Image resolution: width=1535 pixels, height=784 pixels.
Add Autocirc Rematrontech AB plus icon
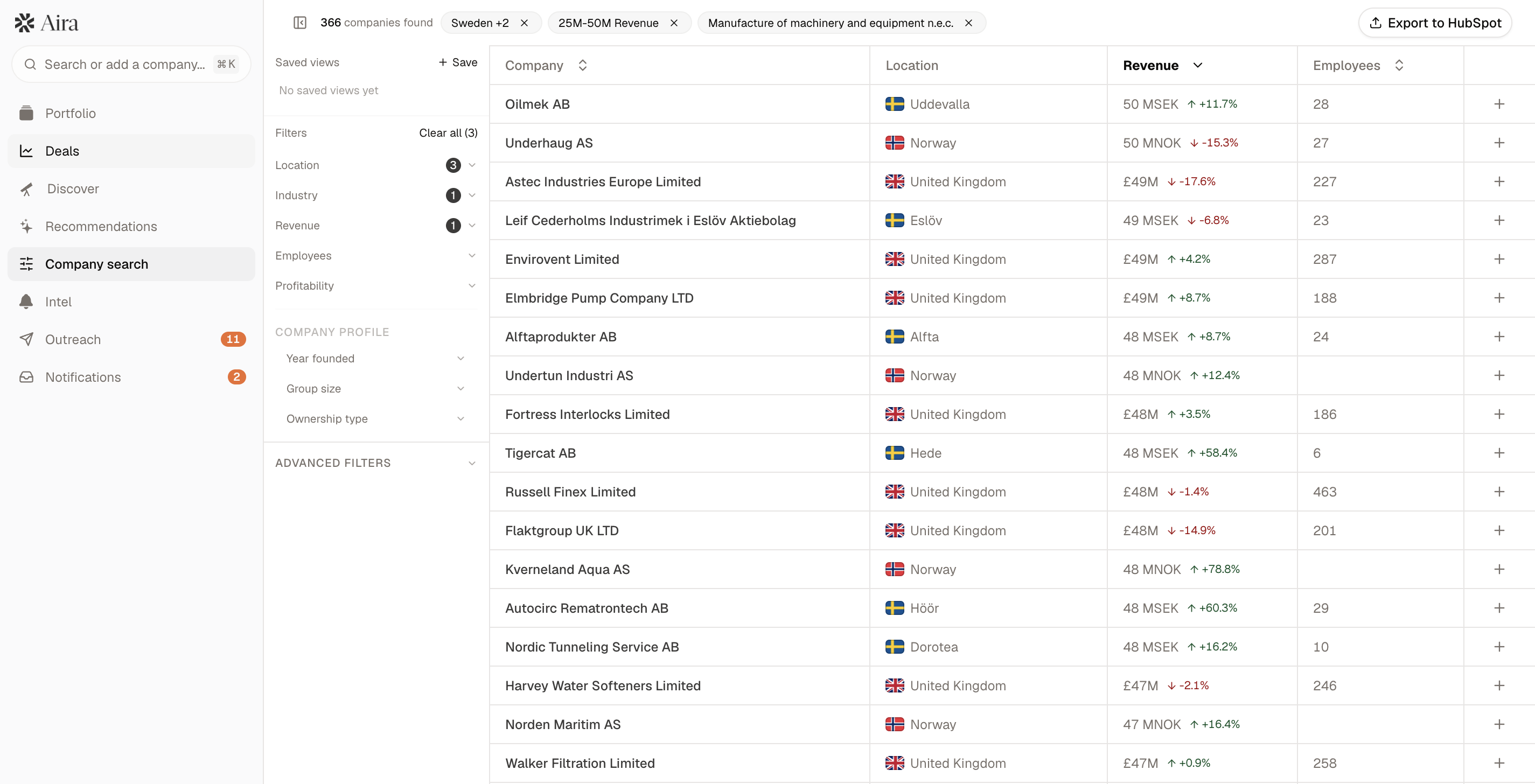[x=1499, y=608]
